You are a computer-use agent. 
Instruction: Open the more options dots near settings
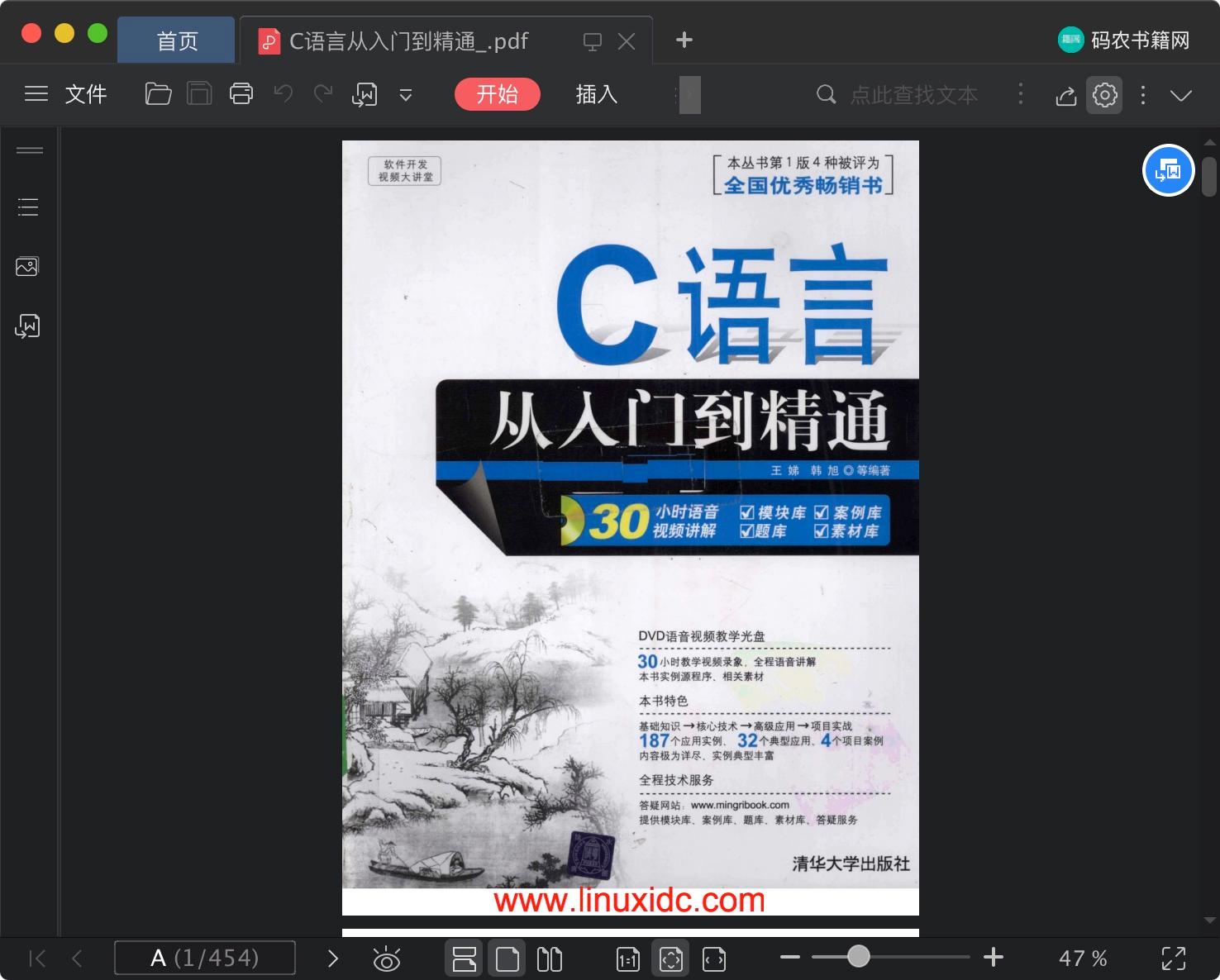[x=1143, y=95]
